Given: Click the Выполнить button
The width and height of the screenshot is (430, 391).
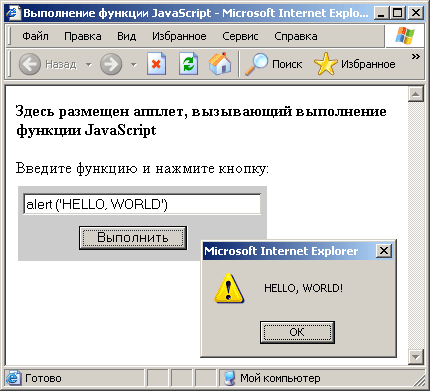Looking at the screenshot, I should [133, 238].
